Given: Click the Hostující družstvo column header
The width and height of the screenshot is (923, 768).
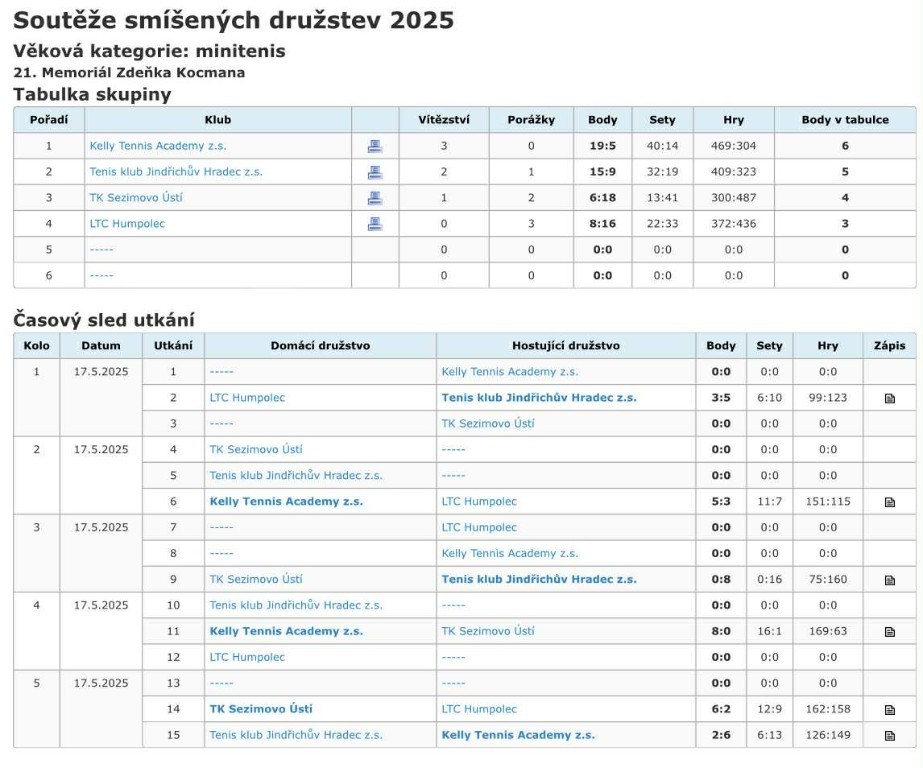Looking at the screenshot, I should (x=566, y=345).
